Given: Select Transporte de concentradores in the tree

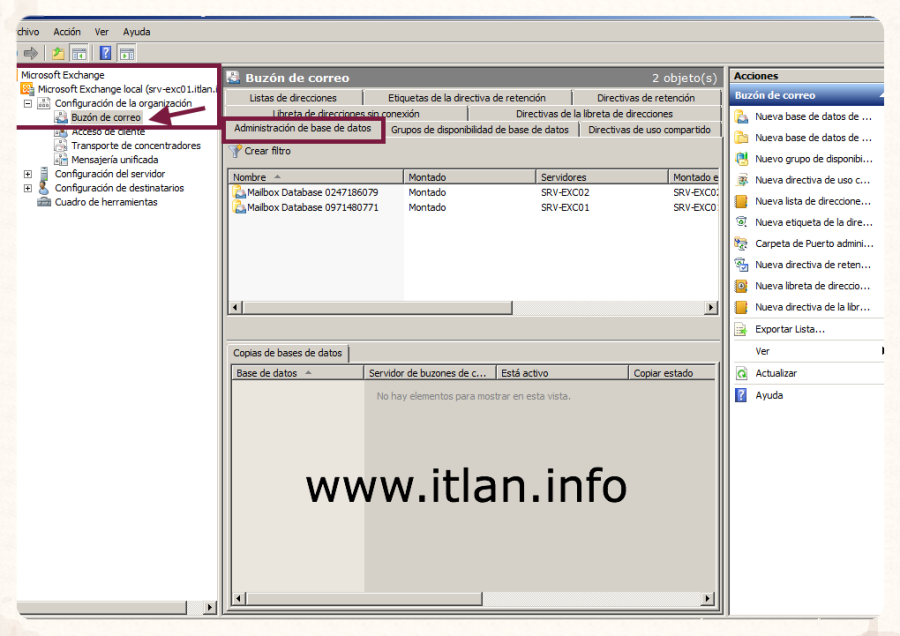Looking at the screenshot, I should tap(135, 146).
